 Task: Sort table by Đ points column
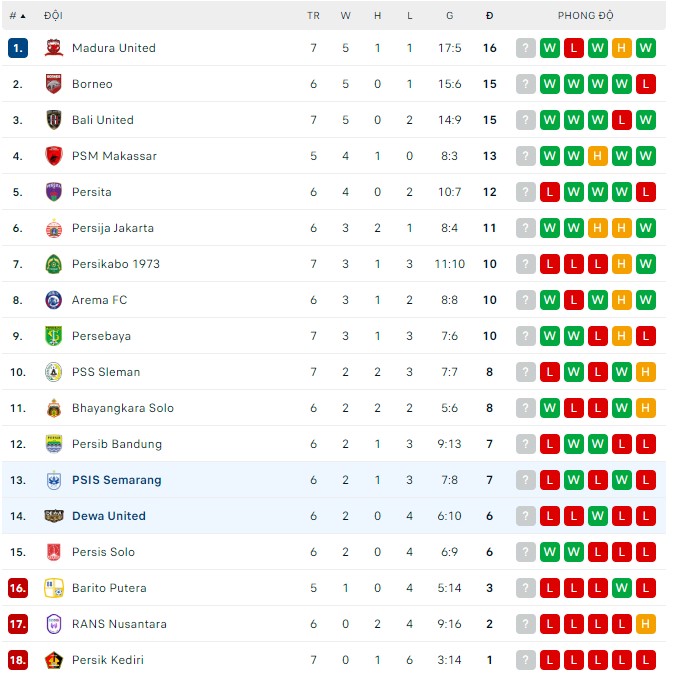489,16
